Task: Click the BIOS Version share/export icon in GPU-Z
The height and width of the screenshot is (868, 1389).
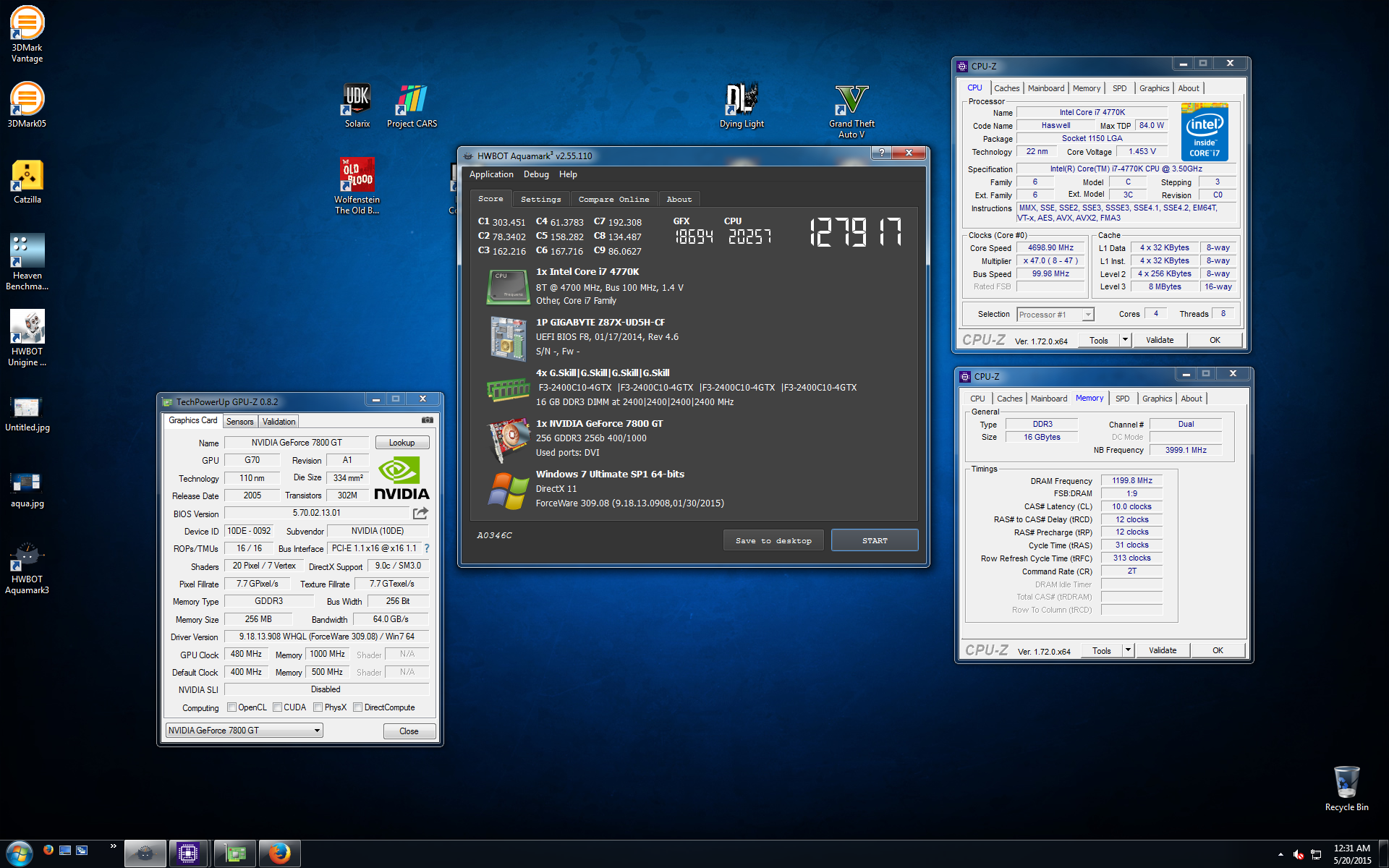Action: pos(420,513)
